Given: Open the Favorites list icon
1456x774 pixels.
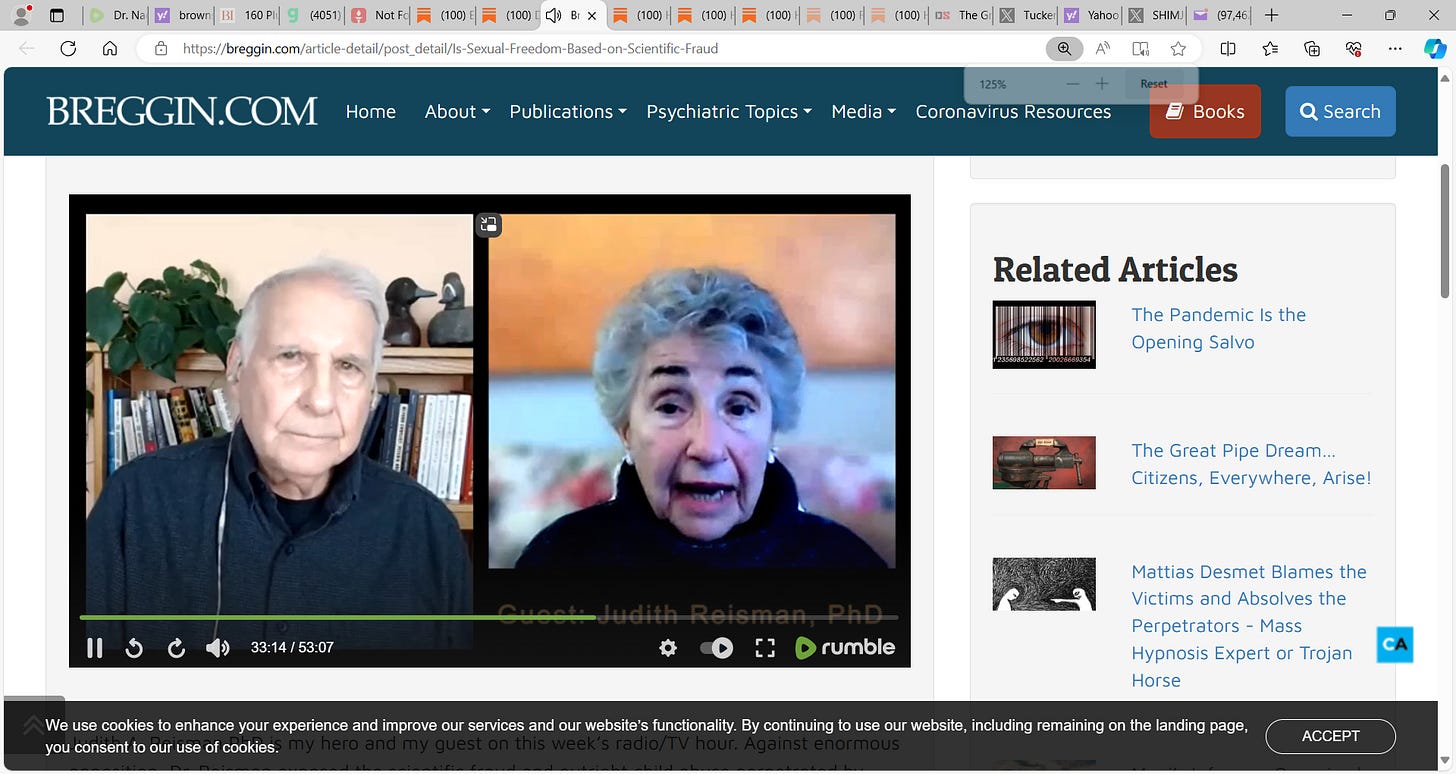Looking at the screenshot, I should point(1270,48).
